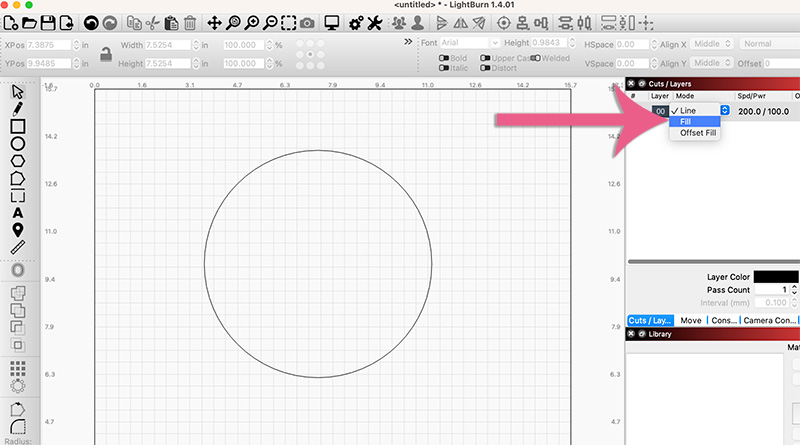The width and height of the screenshot is (800, 445).
Task: Open Device Settings wrench icon
Action: 375,22
